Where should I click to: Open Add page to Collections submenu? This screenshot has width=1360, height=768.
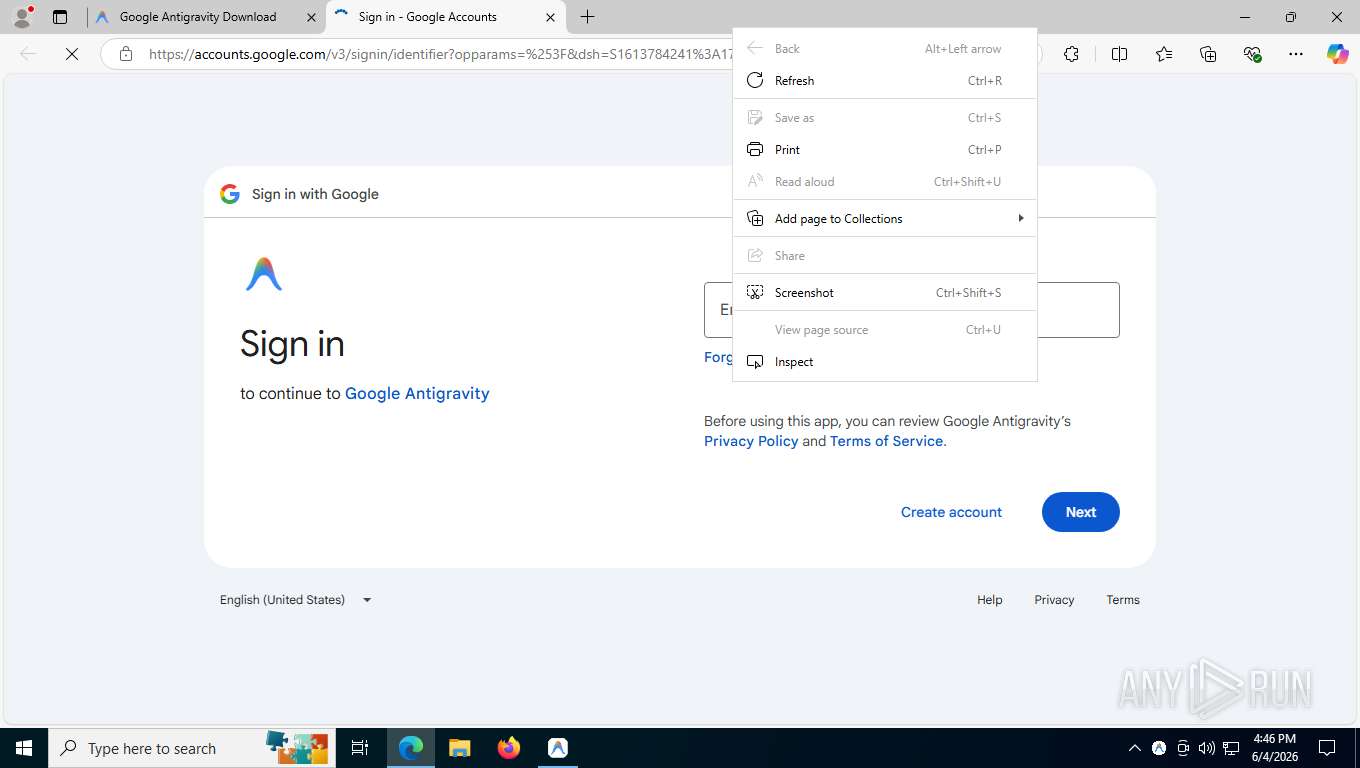885,218
